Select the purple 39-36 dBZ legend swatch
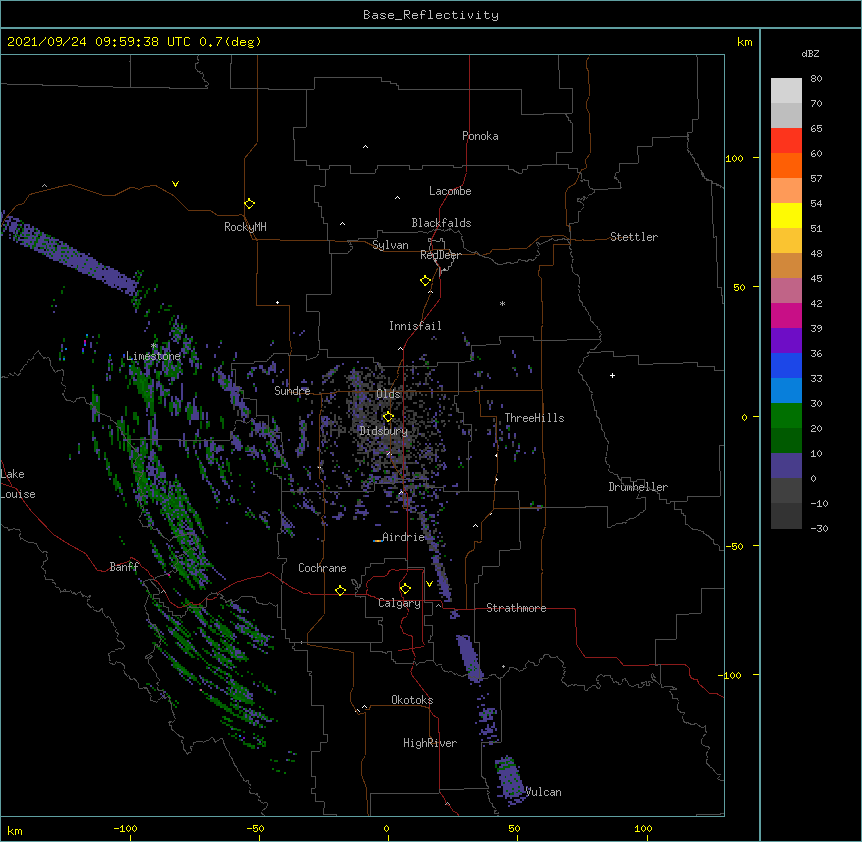This screenshot has height=842, width=862. (x=786, y=341)
